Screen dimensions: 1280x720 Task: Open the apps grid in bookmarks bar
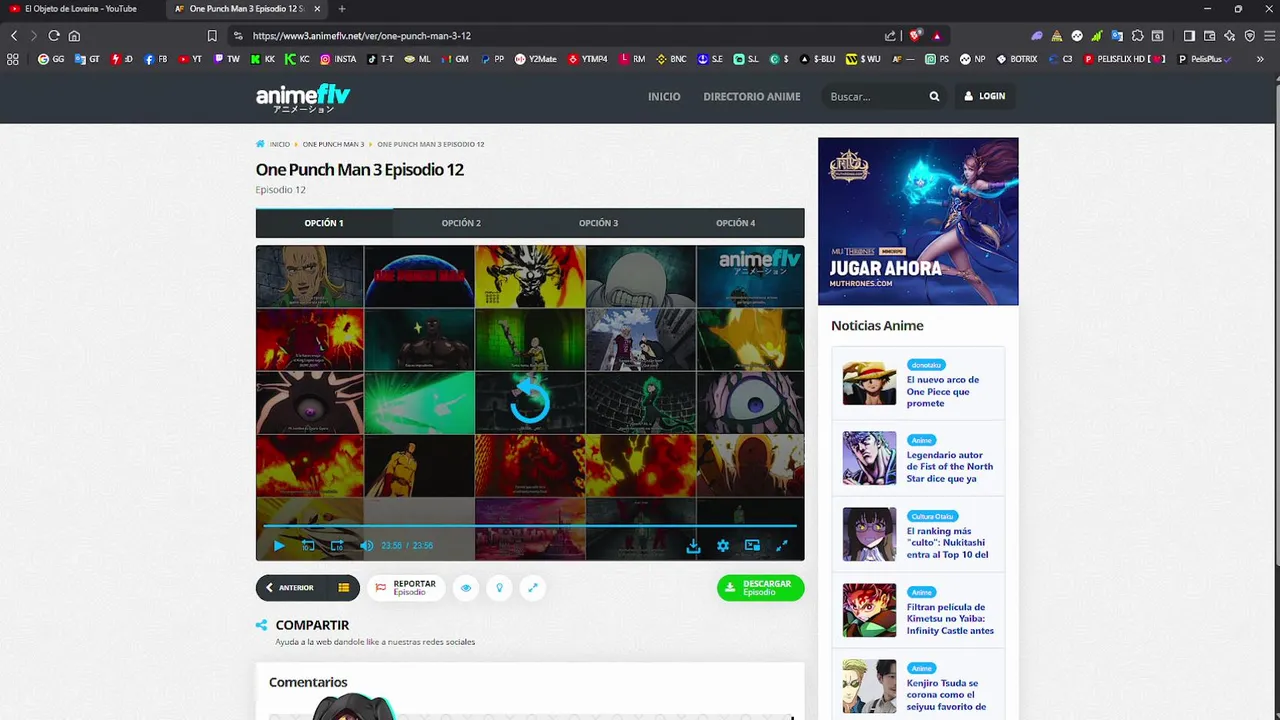tap(13, 59)
